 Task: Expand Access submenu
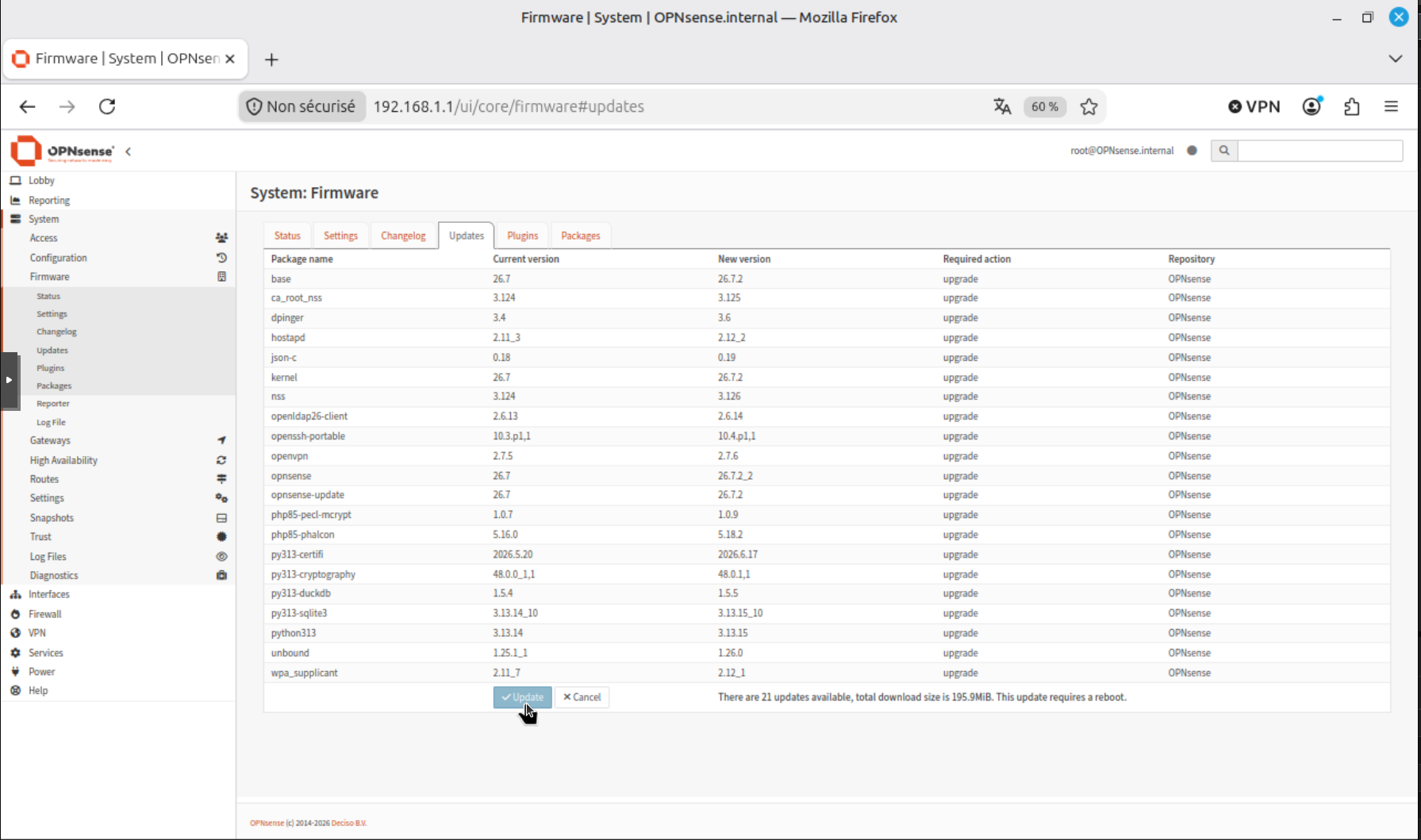click(x=44, y=238)
